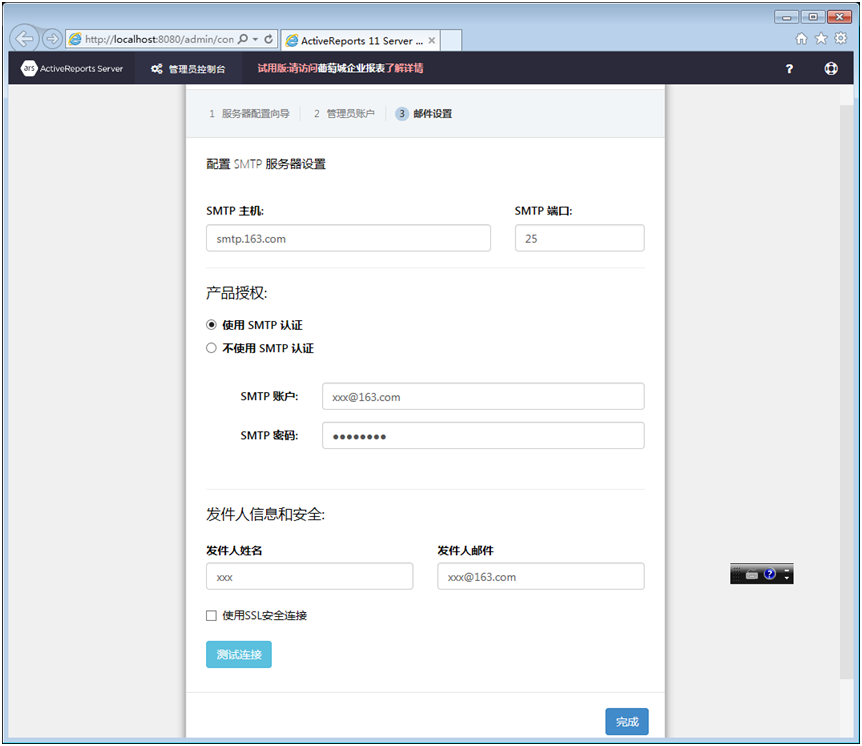This screenshot has width=862, height=746.
Task: Select the 使用 SMTP 认证 radio button
Action: (x=211, y=325)
